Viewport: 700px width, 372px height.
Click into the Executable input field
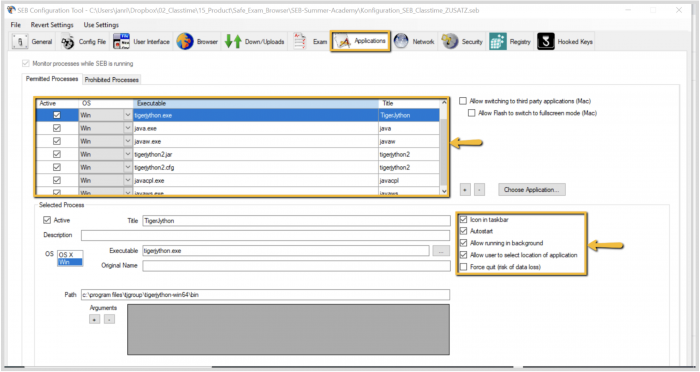point(286,251)
